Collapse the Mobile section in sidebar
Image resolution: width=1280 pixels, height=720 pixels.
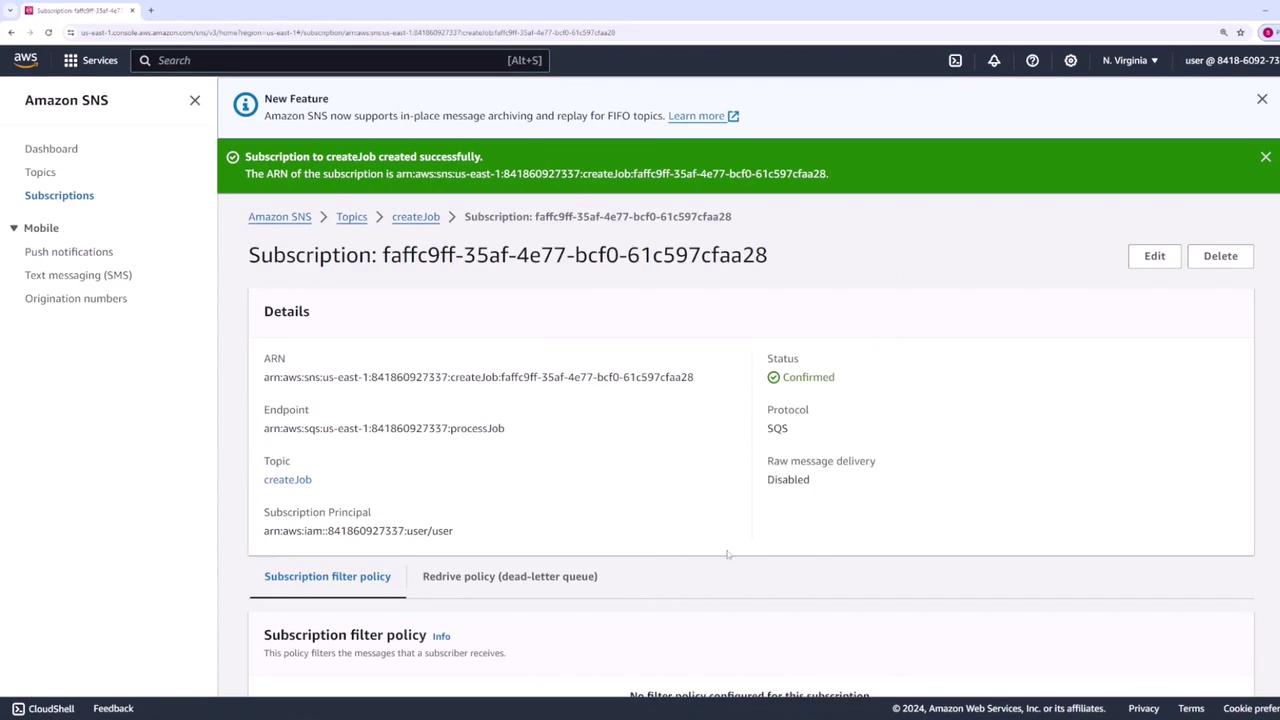click(x=14, y=228)
